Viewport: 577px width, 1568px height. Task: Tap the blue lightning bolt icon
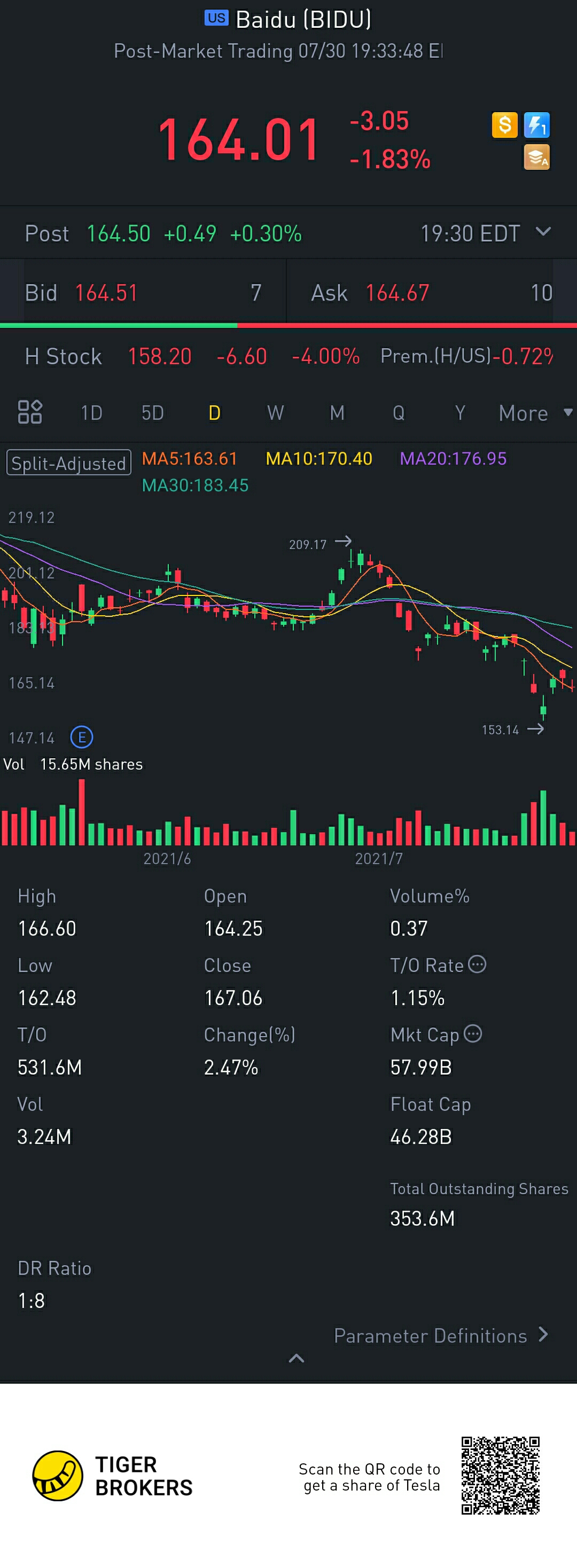pyautogui.click(x=537, y=126)
